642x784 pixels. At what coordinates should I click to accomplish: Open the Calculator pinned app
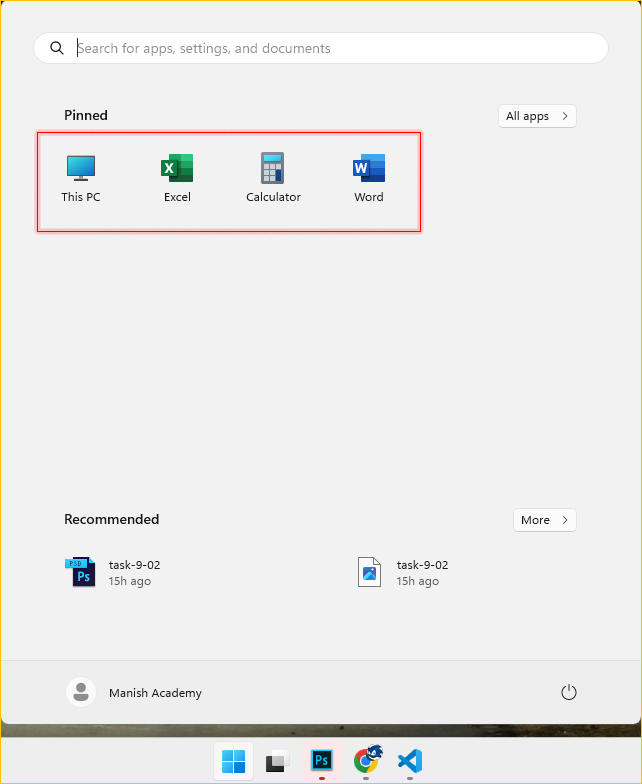point(273,178)
